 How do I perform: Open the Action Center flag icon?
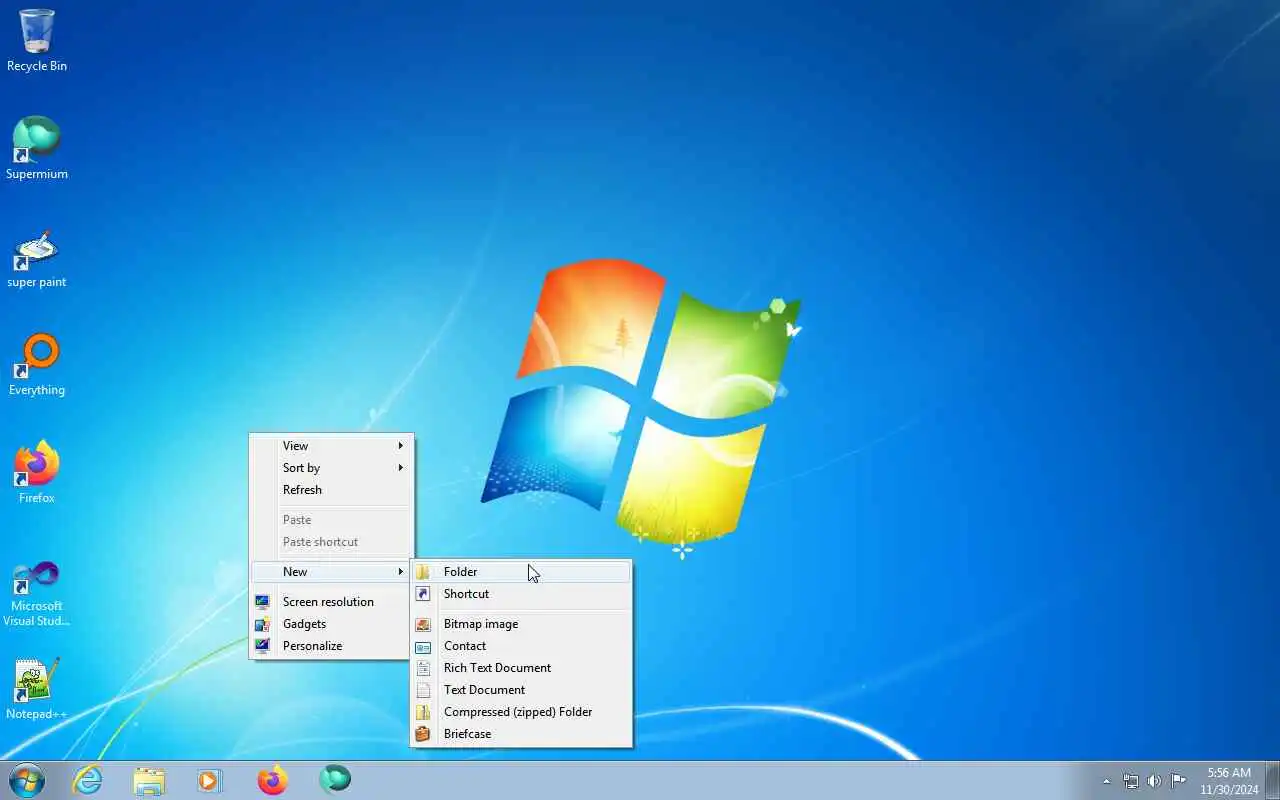pos(1179,781)
